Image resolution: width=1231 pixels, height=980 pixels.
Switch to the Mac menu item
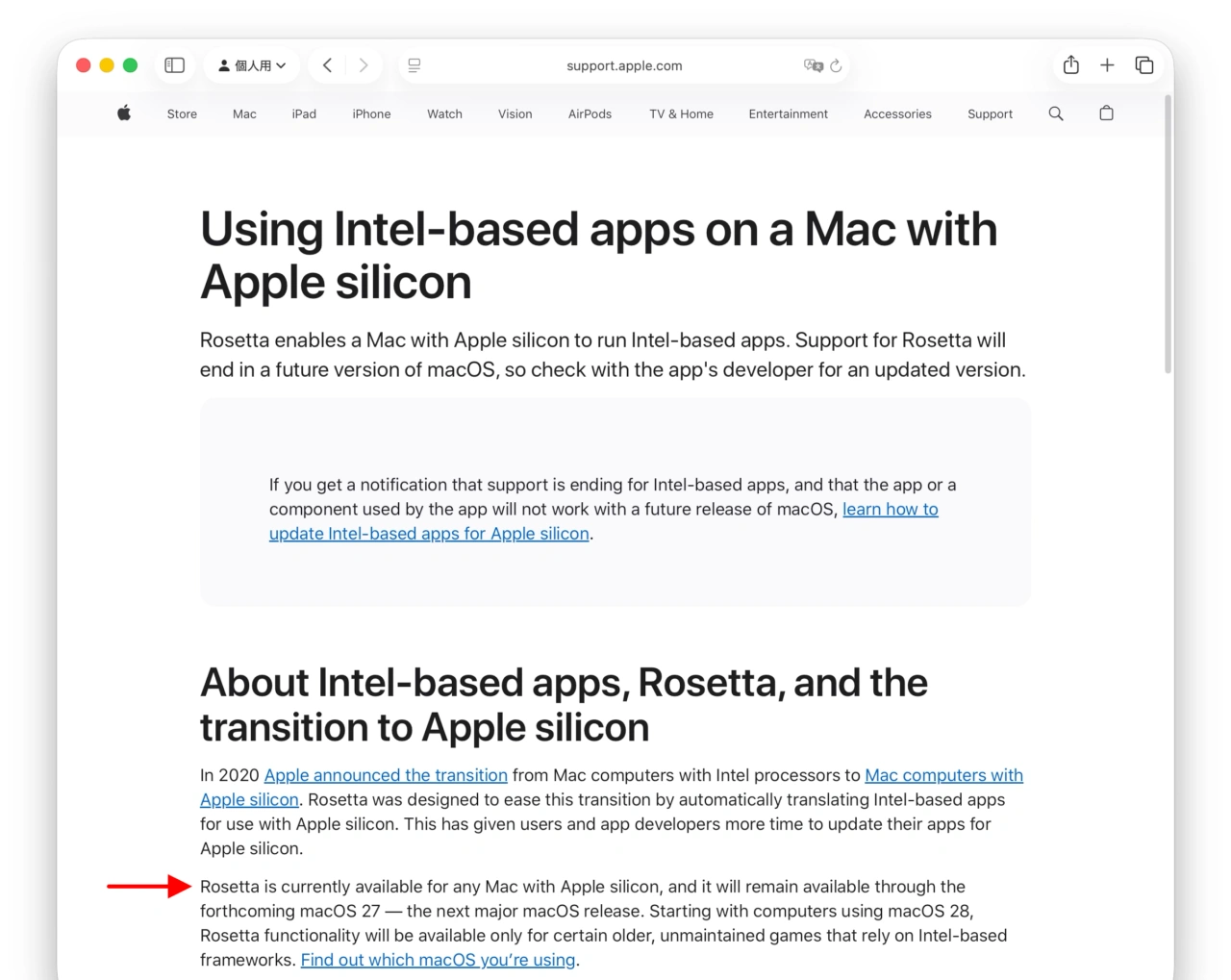click(243, 113)
